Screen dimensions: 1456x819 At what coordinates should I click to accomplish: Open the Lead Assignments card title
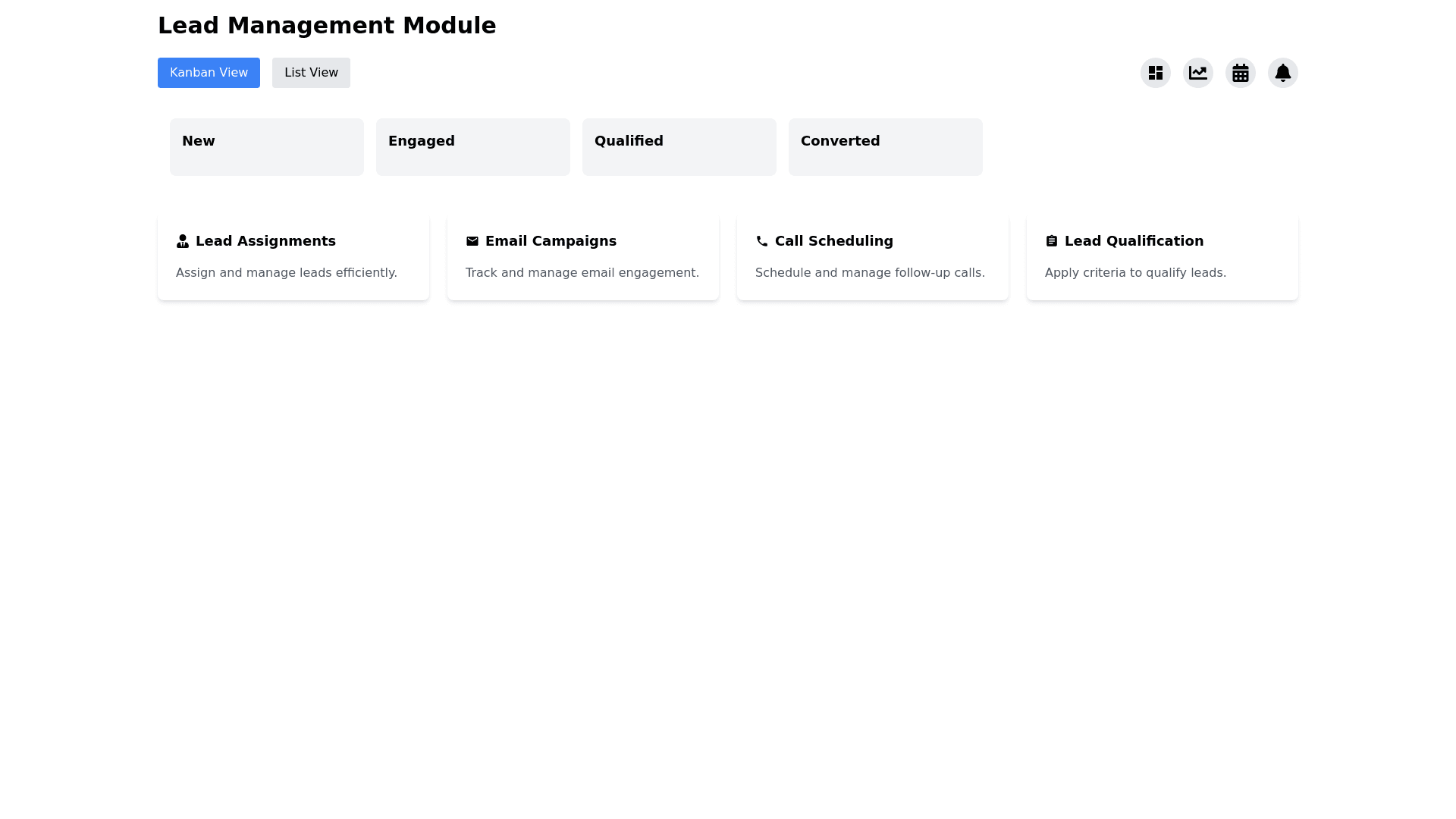pyautogui.click(x=265, y=241)
